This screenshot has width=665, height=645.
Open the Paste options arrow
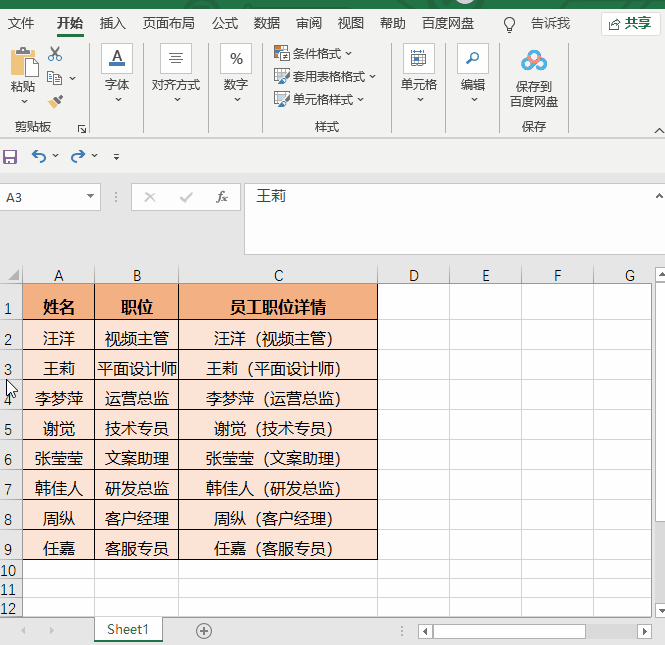(x=24, y=101)
